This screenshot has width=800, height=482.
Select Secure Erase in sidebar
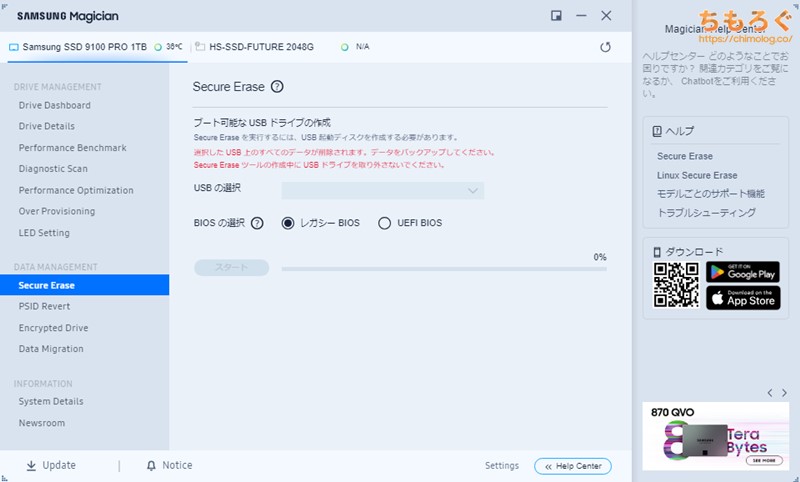click(85, 285)
